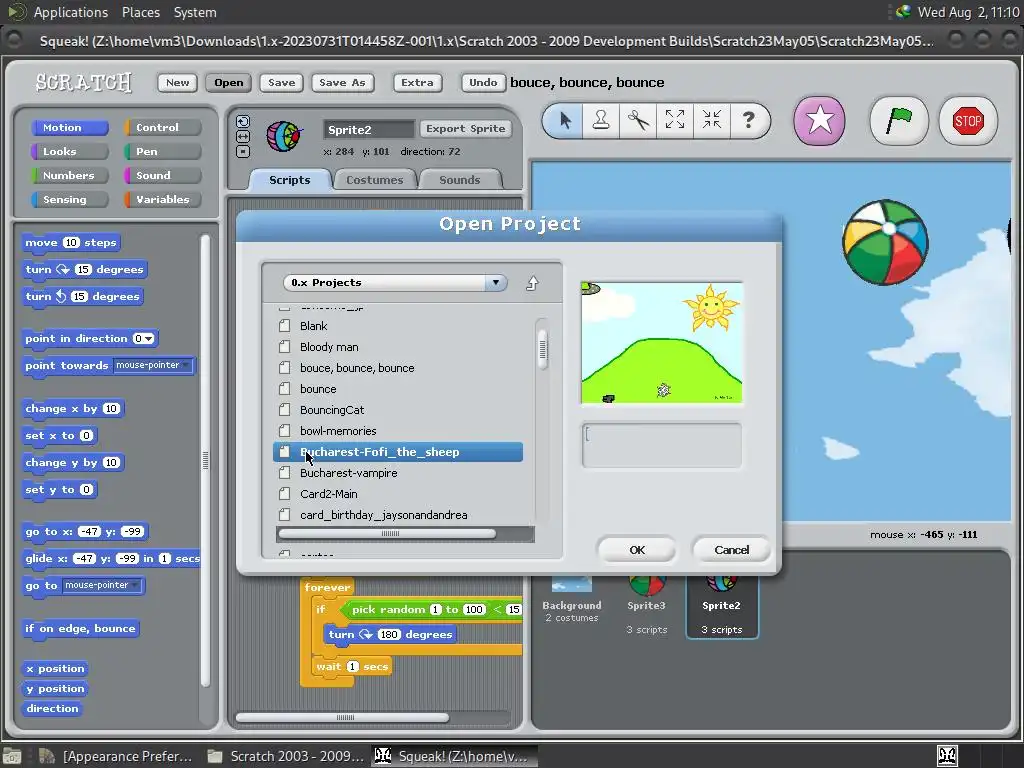Click the Open button in toolbar
Image resolution: width=1024 pixels, height=768 pixels.
229,82
